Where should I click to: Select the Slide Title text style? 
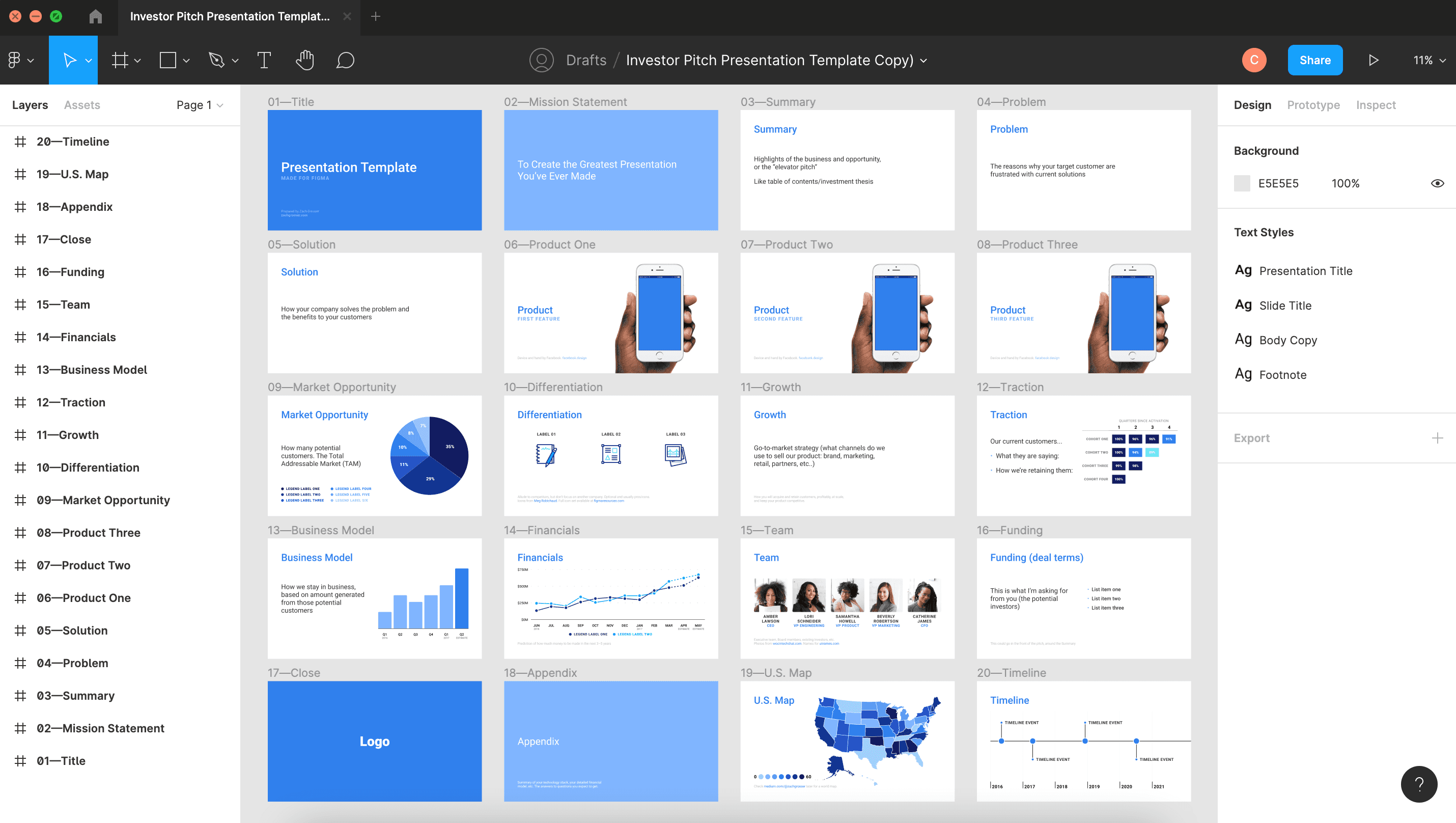point(1285,305)
